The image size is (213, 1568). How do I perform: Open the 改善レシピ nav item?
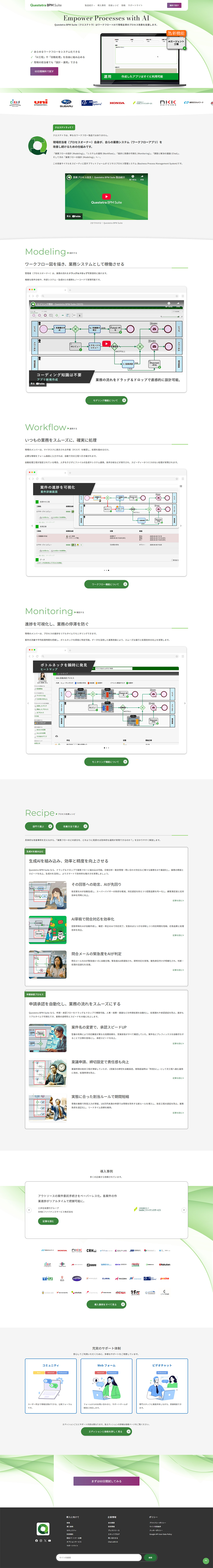tap(114, 6)
